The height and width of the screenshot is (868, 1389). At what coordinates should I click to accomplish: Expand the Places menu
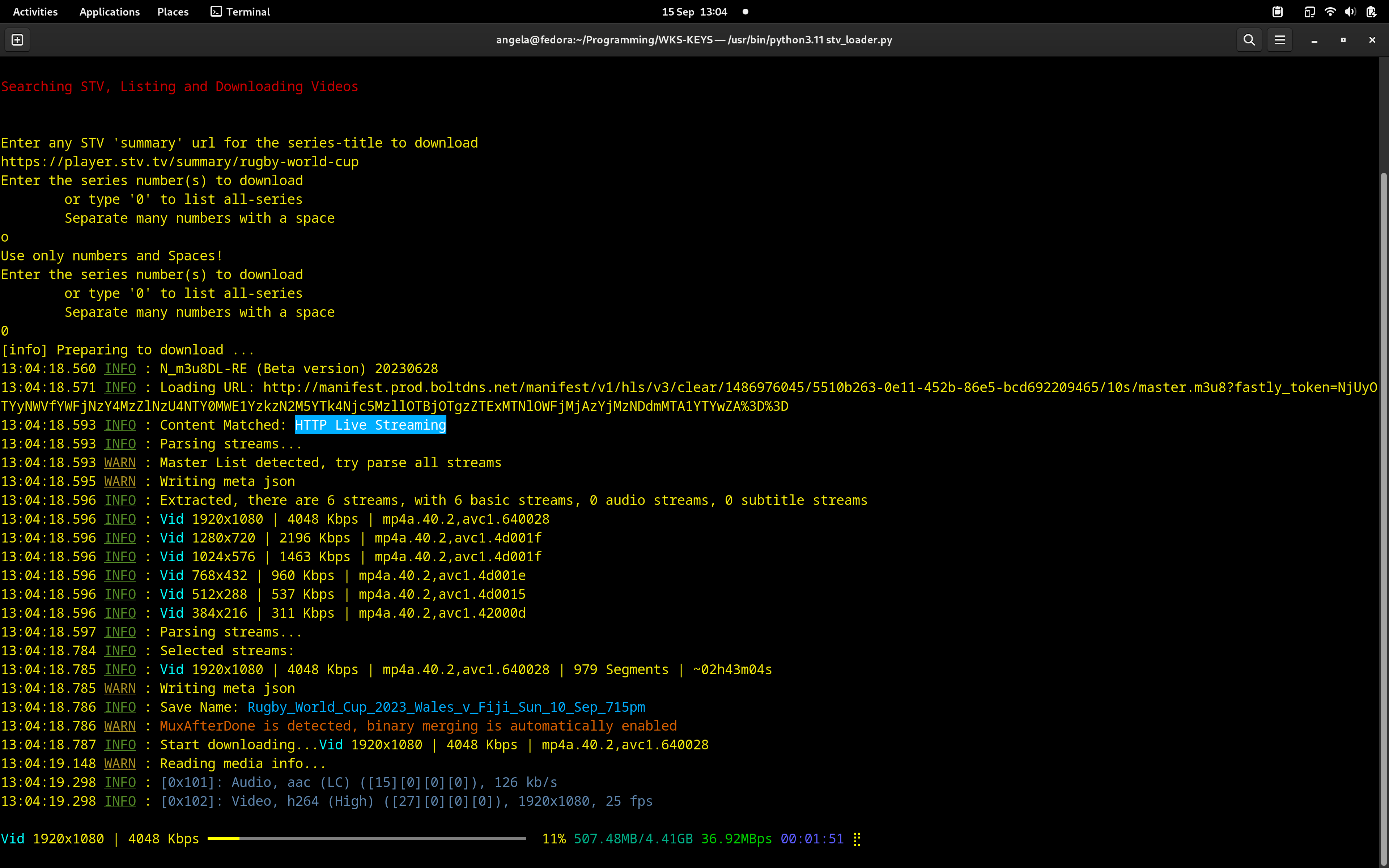[x=173, y=12]
